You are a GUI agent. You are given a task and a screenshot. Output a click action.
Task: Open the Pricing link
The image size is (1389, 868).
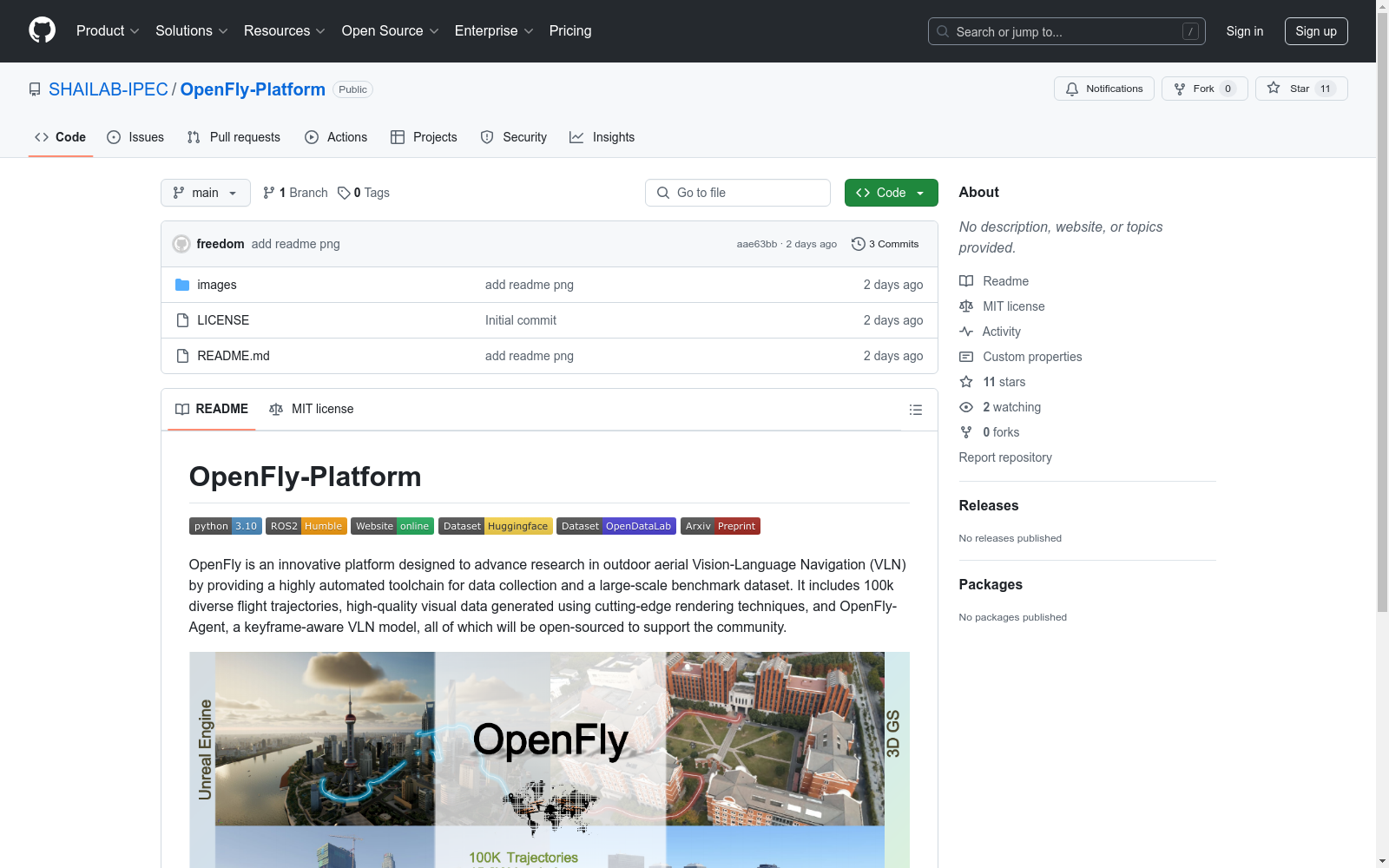tap(570, 31)
